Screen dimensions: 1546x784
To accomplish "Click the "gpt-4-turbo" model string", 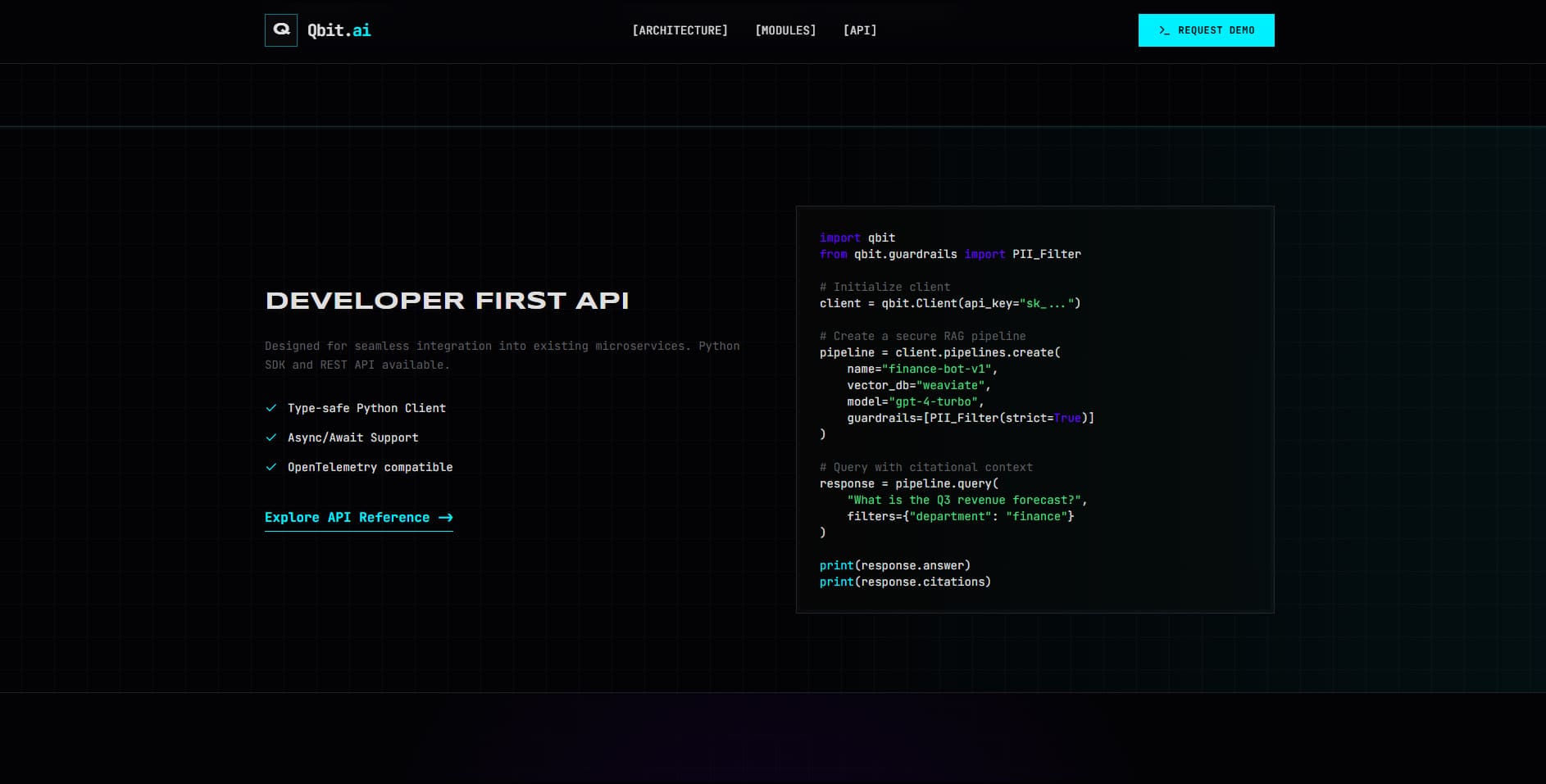I will (x=933, y=401).
